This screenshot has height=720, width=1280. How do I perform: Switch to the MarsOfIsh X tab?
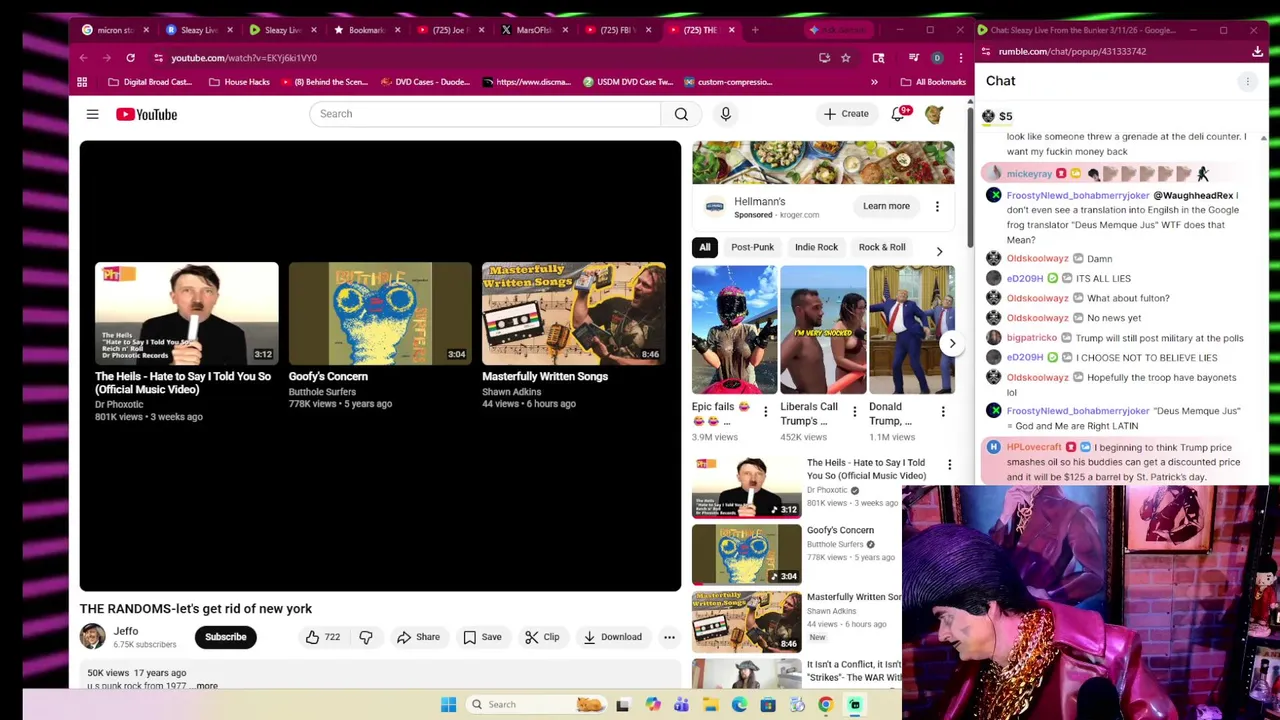tap(533, 30)
